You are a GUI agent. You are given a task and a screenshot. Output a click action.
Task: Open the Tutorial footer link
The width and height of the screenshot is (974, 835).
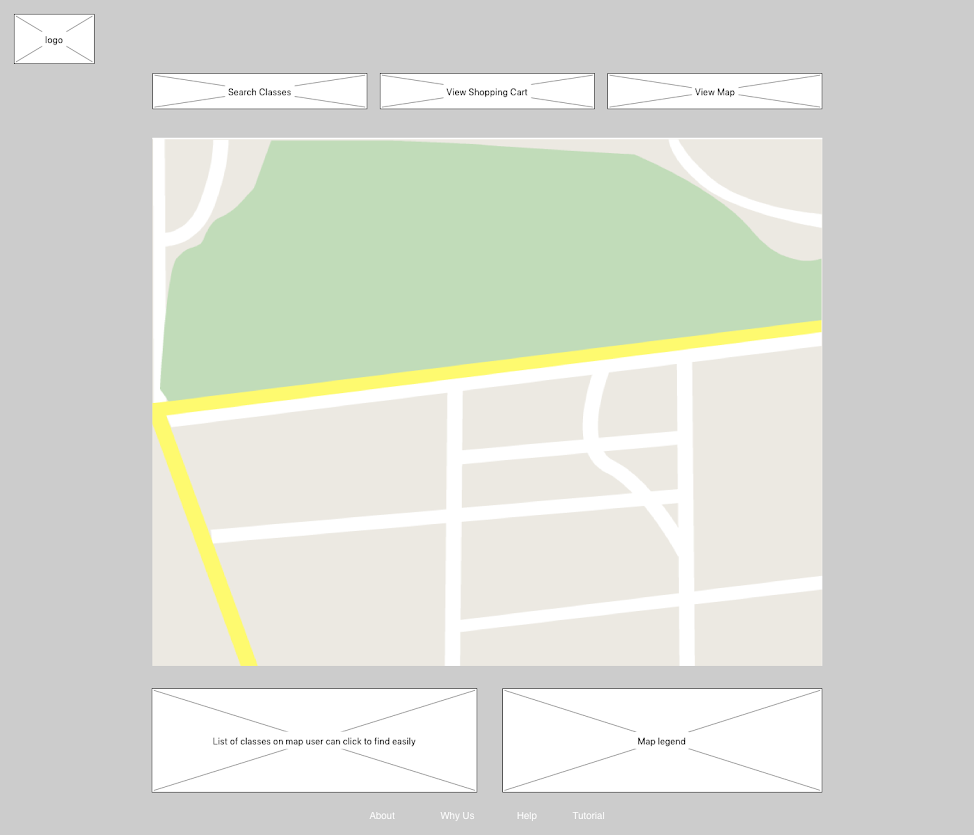coord(588,816)
